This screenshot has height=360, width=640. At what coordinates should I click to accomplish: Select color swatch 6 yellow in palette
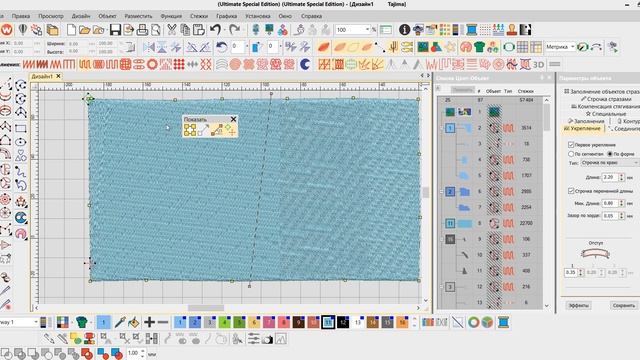coord(254,322)
